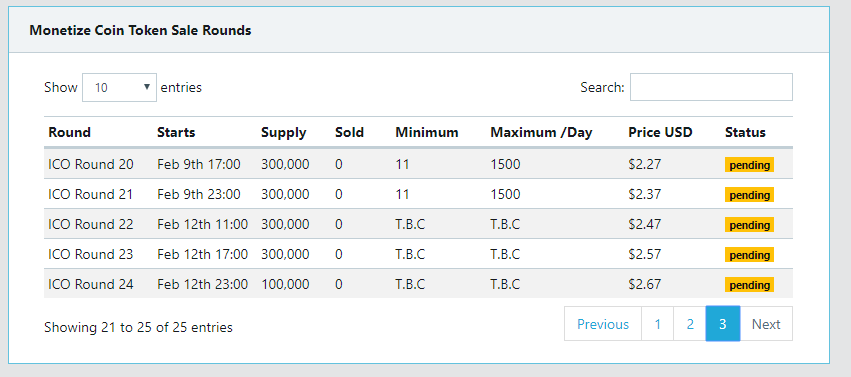Viewport: 851px width, 377px height.
Task: Click the Feb 12th 17:00 start time
Action: click(202, 254)
